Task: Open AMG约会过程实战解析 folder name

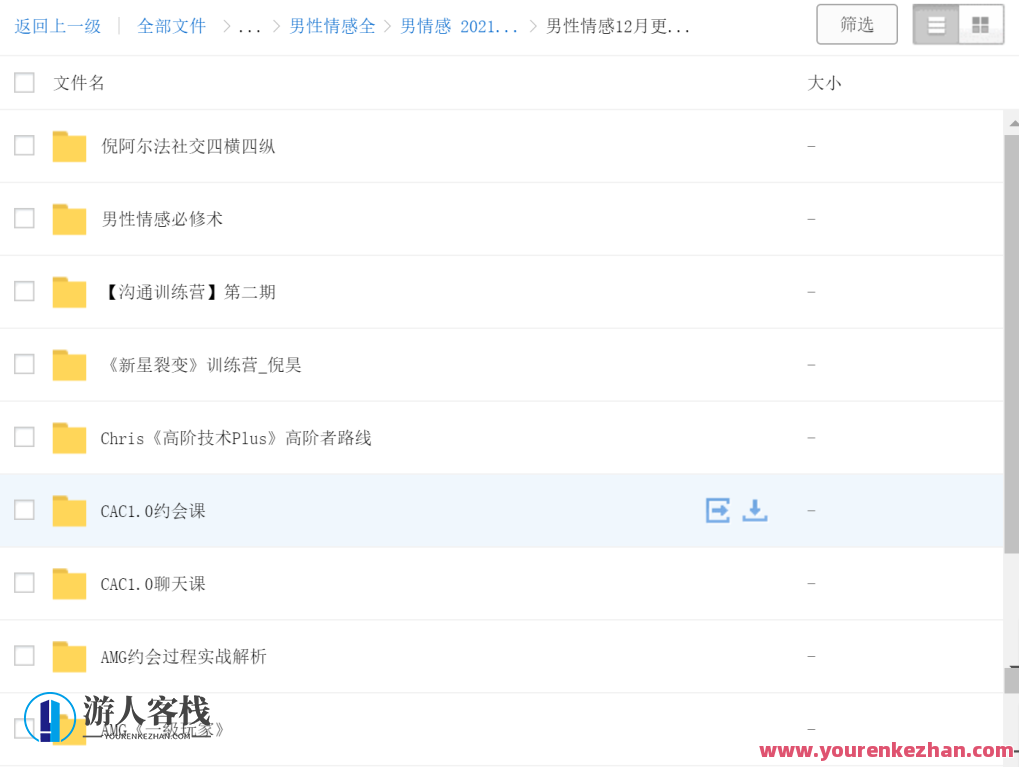Action: click(x=183, y=656)
